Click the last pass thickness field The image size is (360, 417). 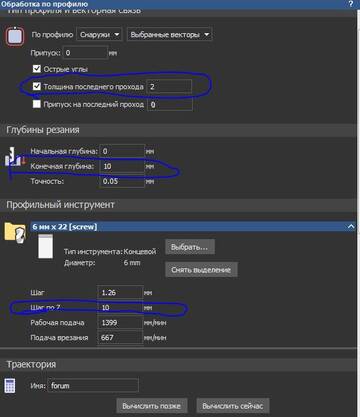169,87
